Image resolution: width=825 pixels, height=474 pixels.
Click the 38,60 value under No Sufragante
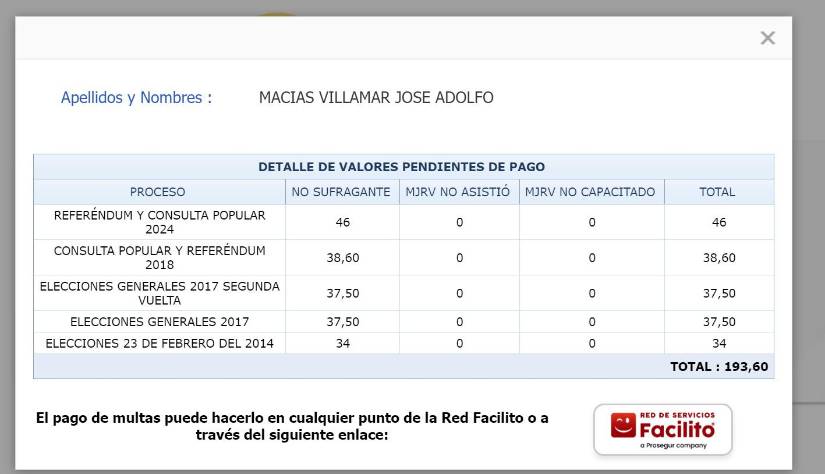pyautogui.click(x=342, y=258)
